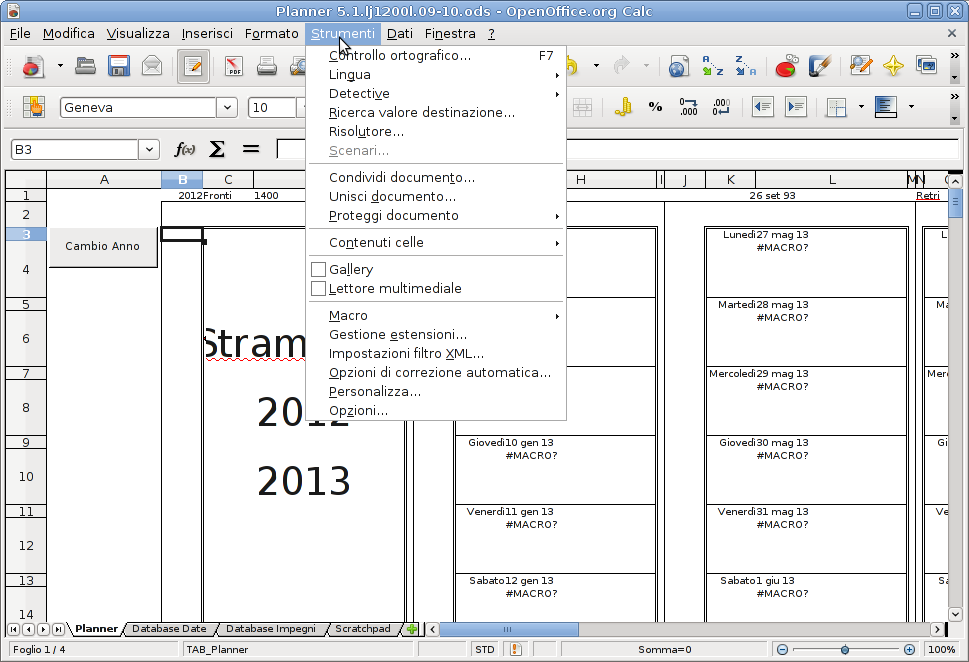Insert a chart with the pie chart icon
Viewport: 969px width, 662px height.
pos(786,66)
